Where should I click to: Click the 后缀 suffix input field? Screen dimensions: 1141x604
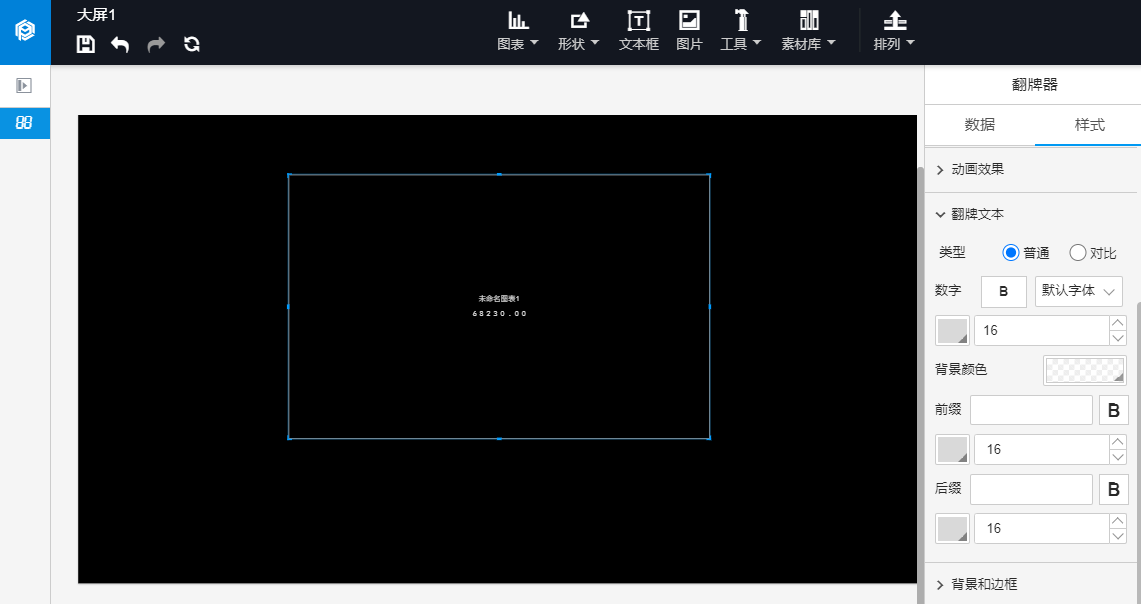[1031, 489]
